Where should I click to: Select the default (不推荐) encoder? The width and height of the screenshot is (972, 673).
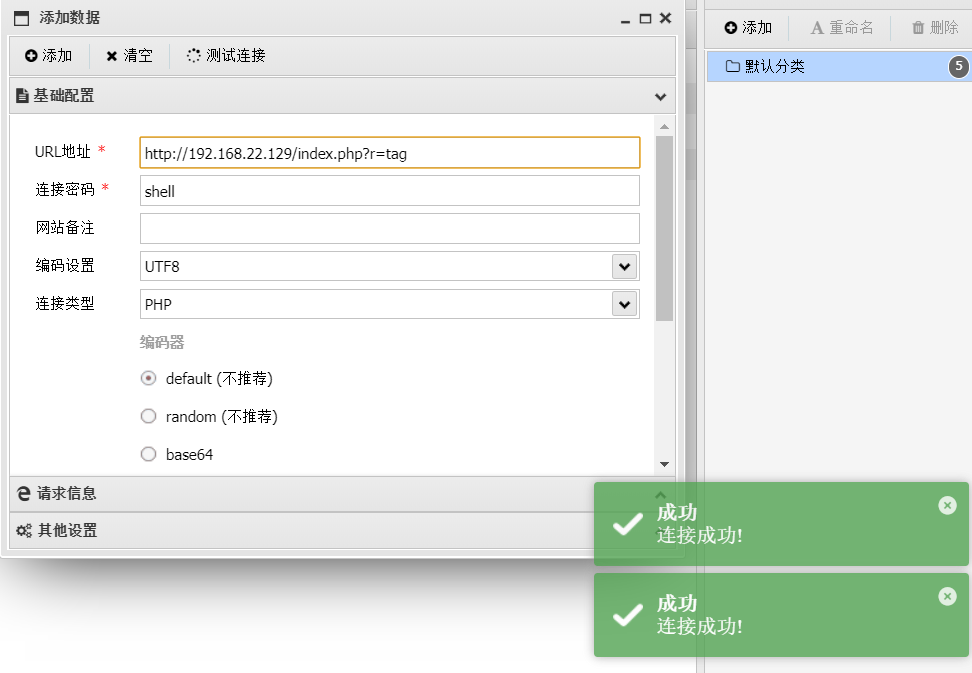149,378
